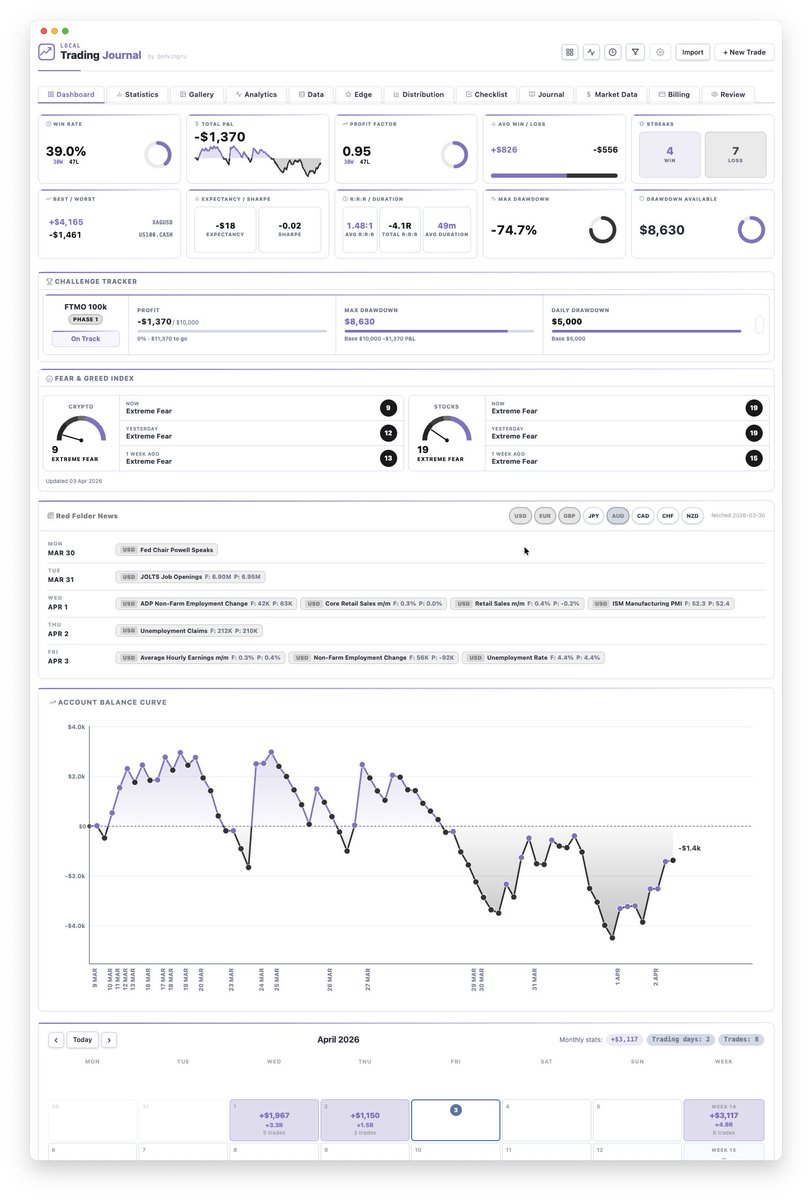Click the Drawdown Available ring gauge

tap(751, 229)
